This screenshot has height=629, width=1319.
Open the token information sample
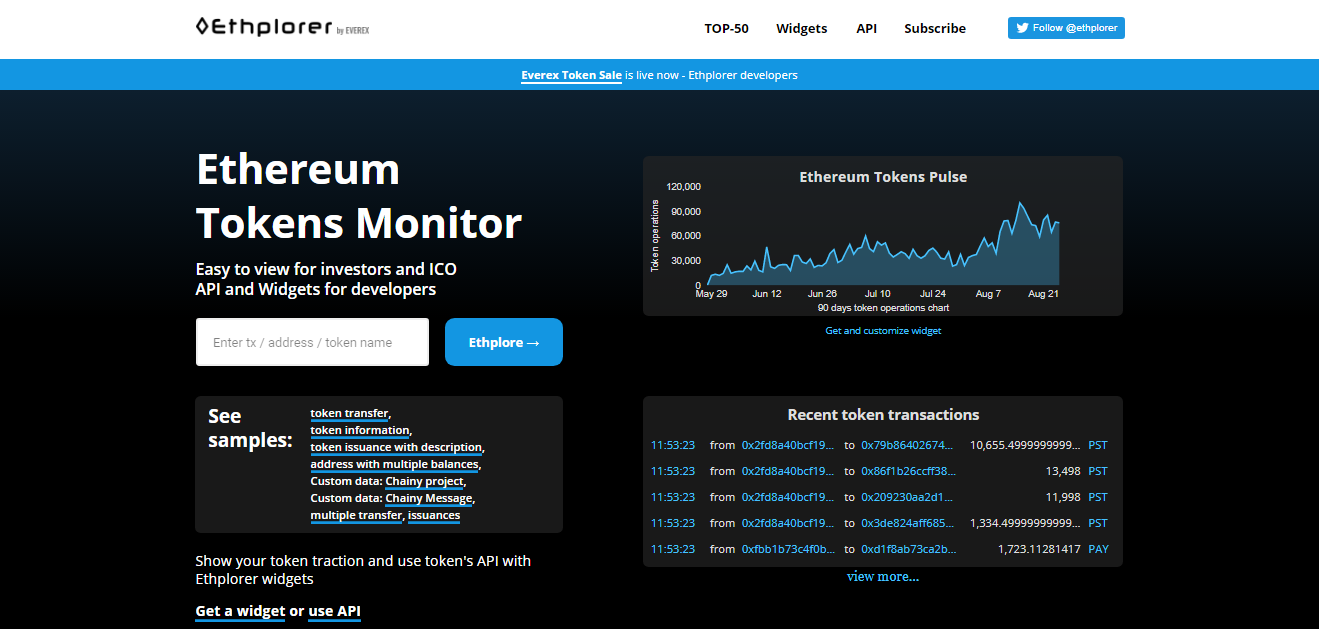coord(360,431)
